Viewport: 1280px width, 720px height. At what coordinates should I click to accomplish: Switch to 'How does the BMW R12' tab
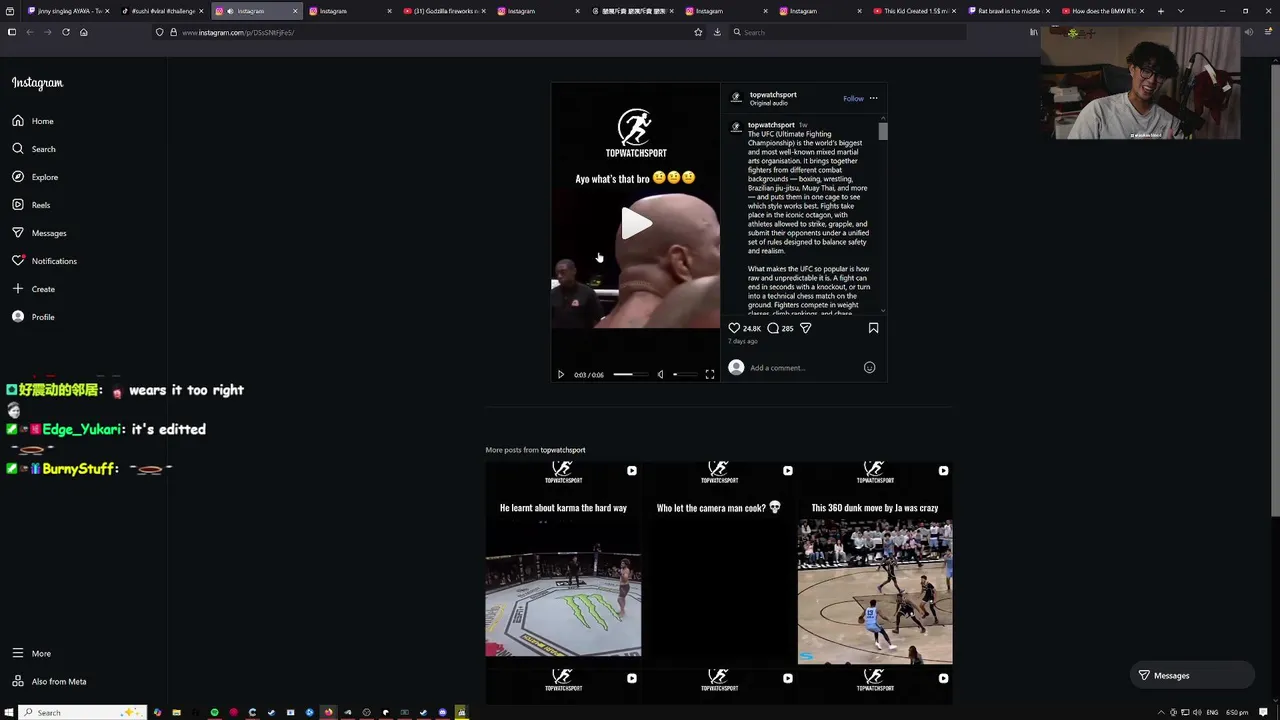tap(1102, 11)
